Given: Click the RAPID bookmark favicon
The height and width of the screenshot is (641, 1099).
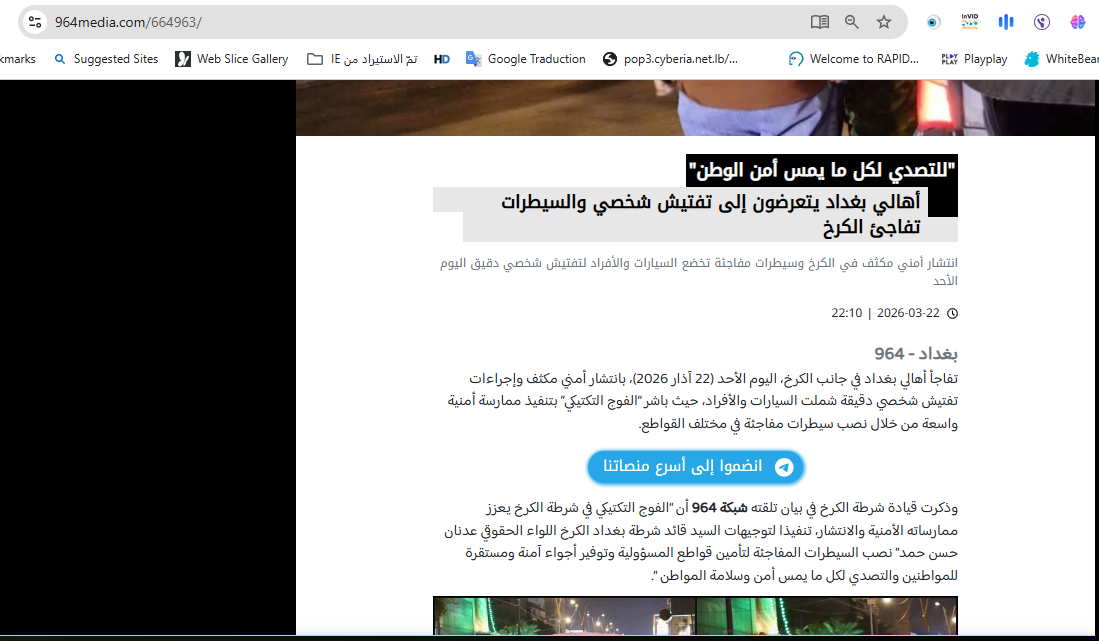Looking at the screenshot, I should pyautogui.click(x=796, y=59).
